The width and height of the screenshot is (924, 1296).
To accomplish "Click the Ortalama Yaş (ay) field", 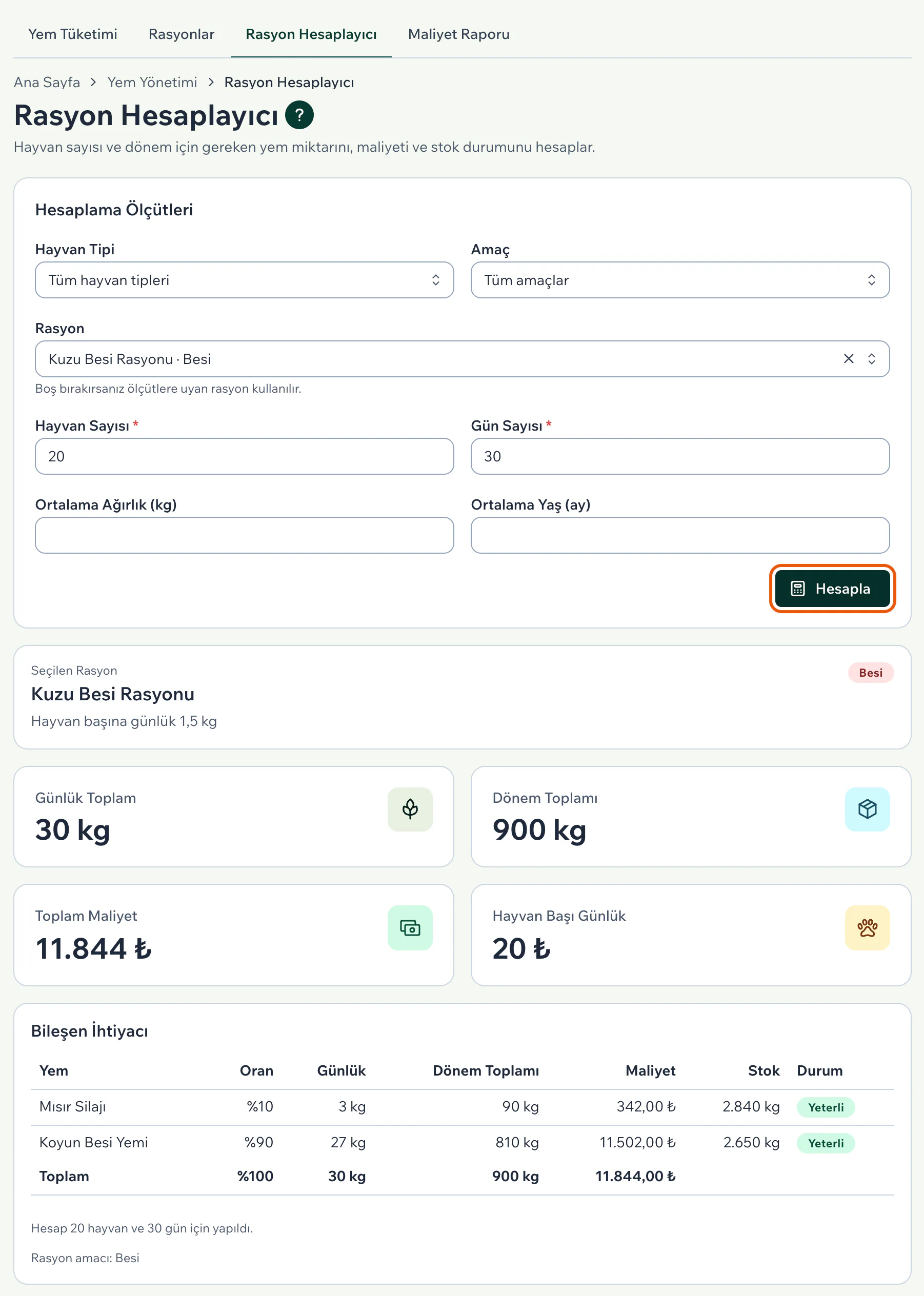I will point(680,535).
